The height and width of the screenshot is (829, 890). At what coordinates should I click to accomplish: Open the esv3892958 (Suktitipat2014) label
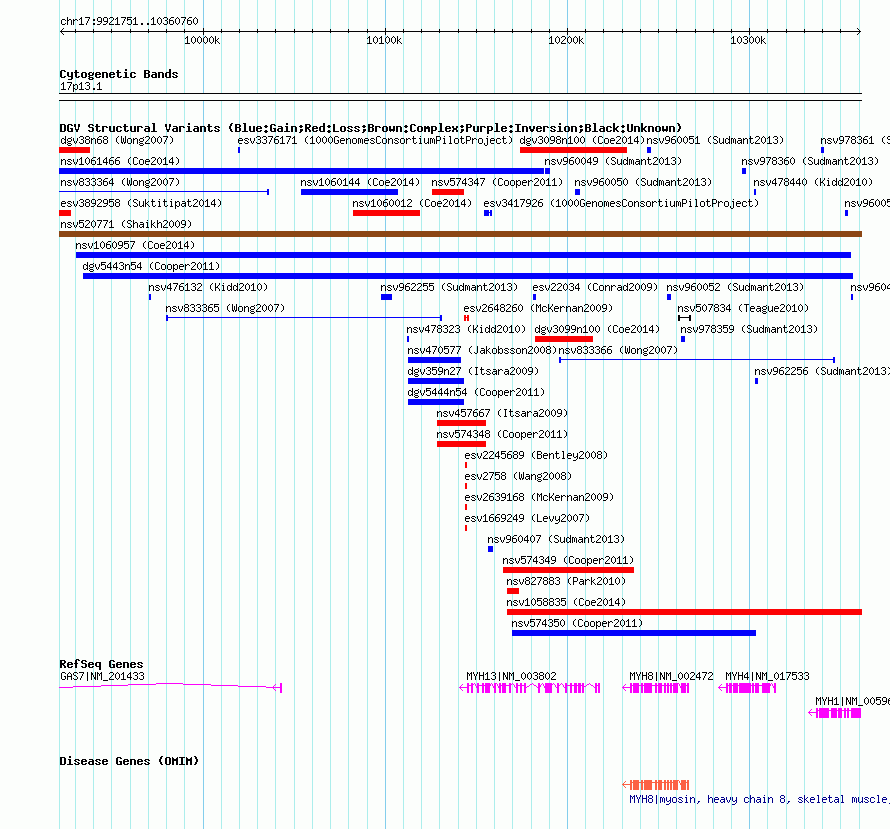pos(141,203)
